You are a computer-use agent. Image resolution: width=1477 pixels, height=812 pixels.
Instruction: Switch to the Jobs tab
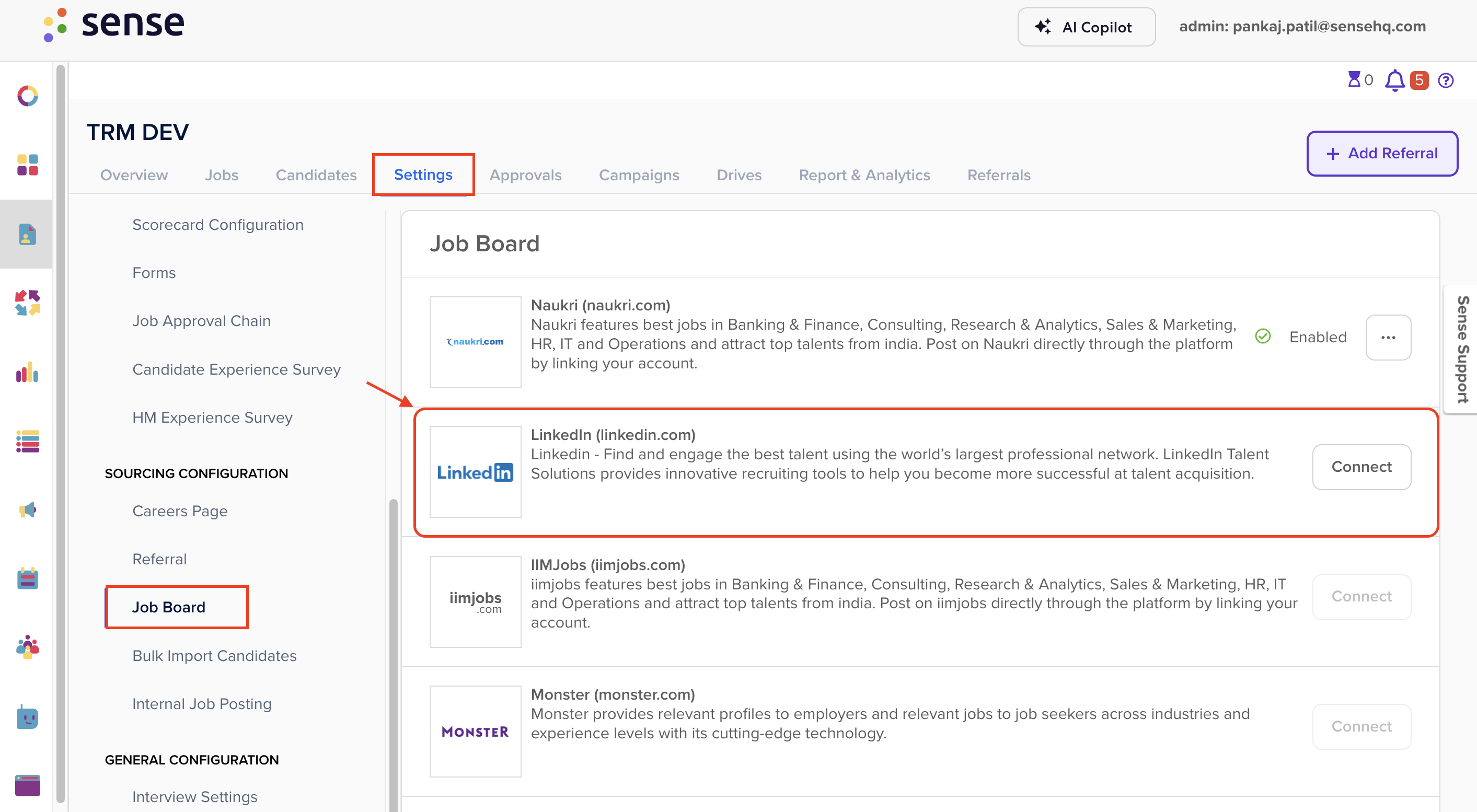pyautogui.click(x=221, y=175)
